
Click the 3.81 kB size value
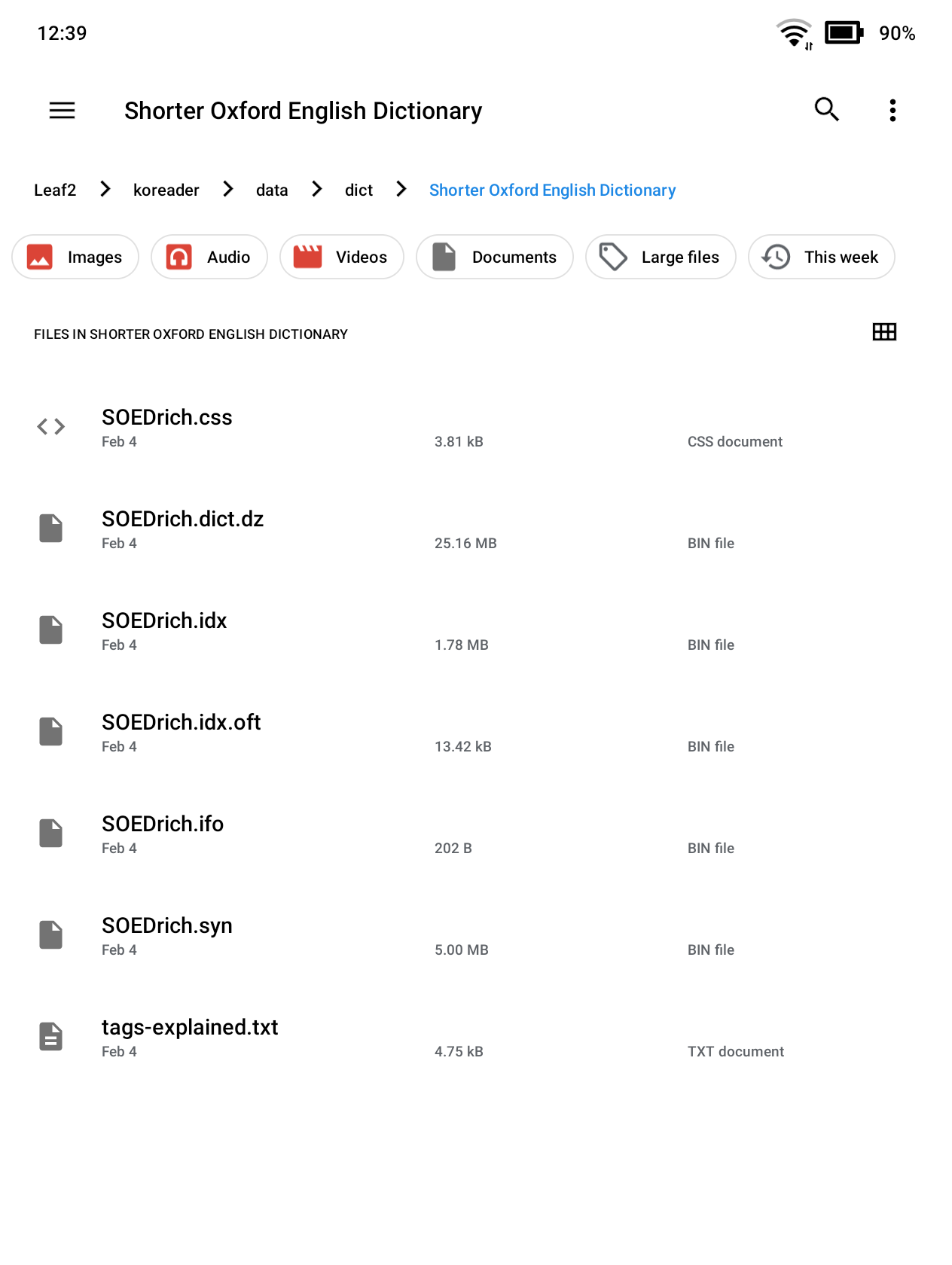pos(459,441)
